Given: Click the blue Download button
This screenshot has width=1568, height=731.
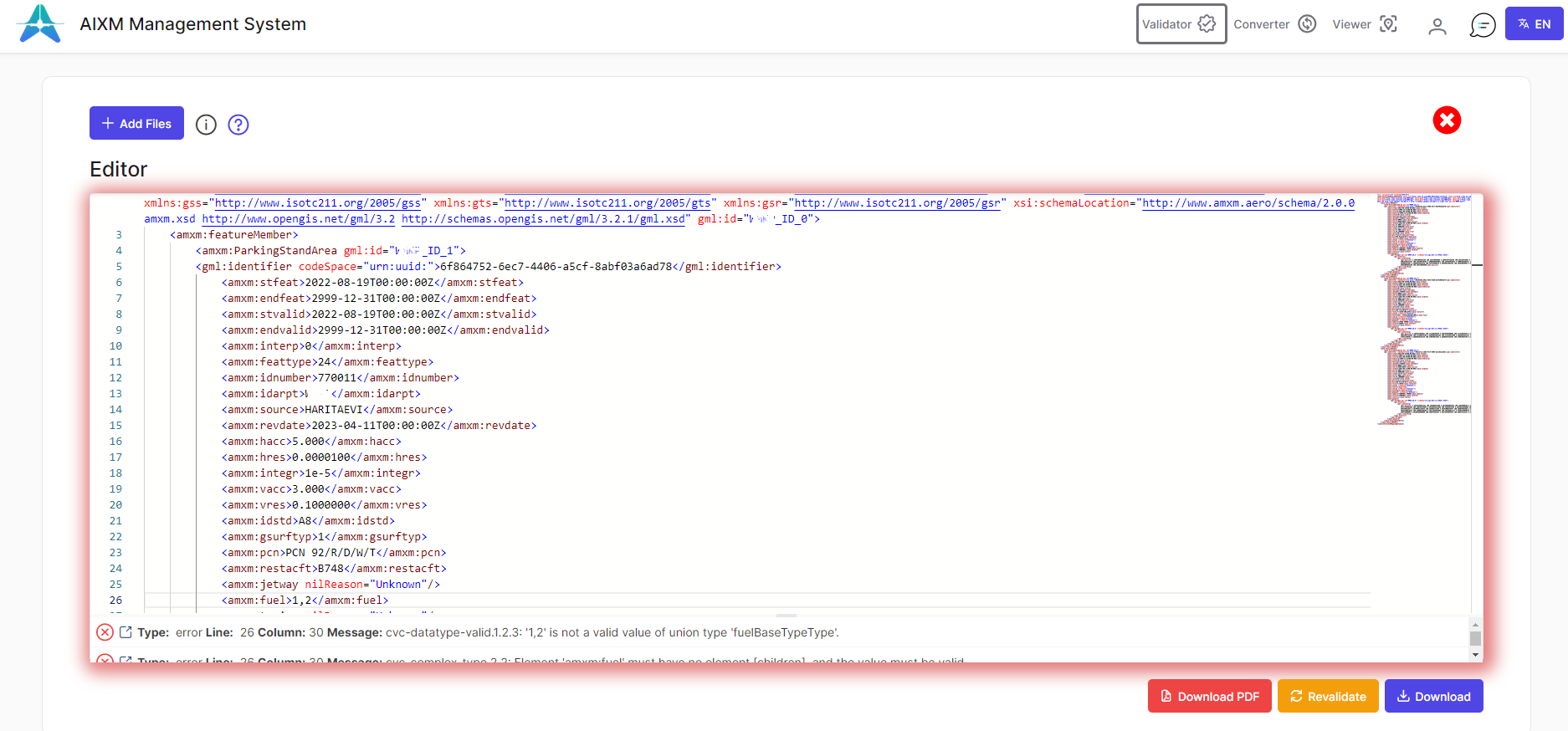Looking at the screenshot, I should pos(1433,696).
